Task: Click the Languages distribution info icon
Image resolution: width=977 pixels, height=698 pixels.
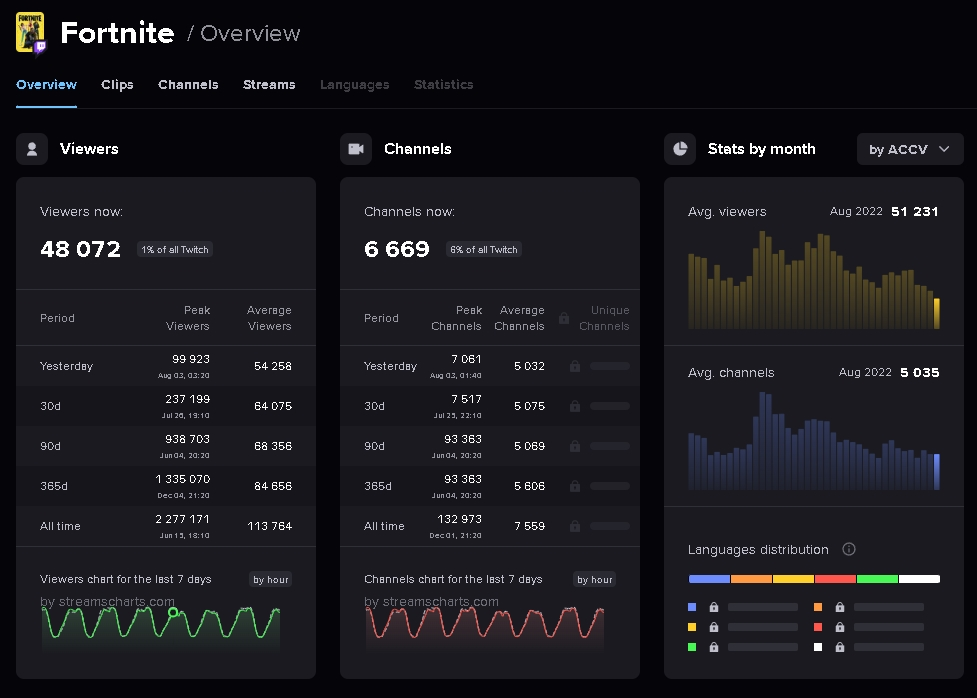Action: [x=849, y=549]
